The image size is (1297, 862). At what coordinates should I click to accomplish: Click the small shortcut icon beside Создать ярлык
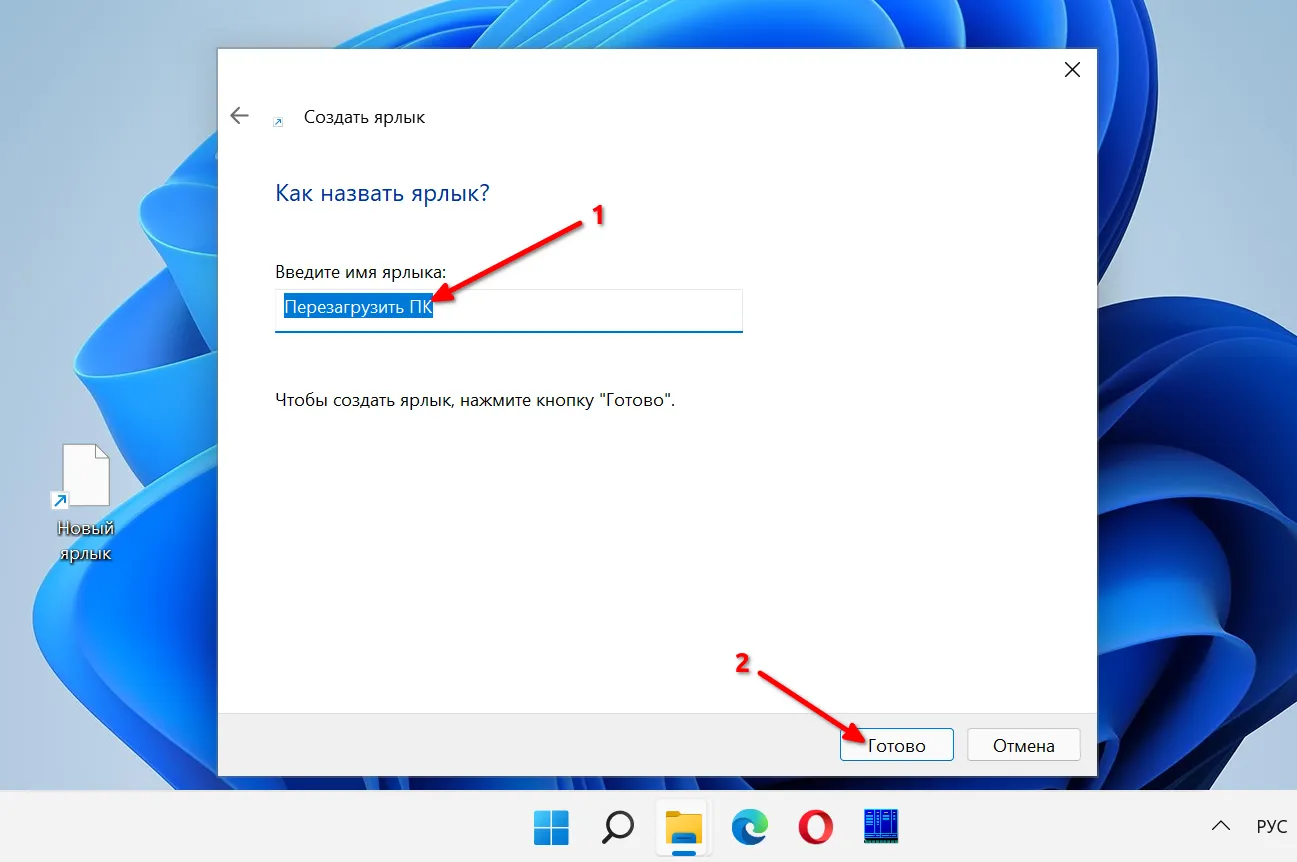click(278, 121)
